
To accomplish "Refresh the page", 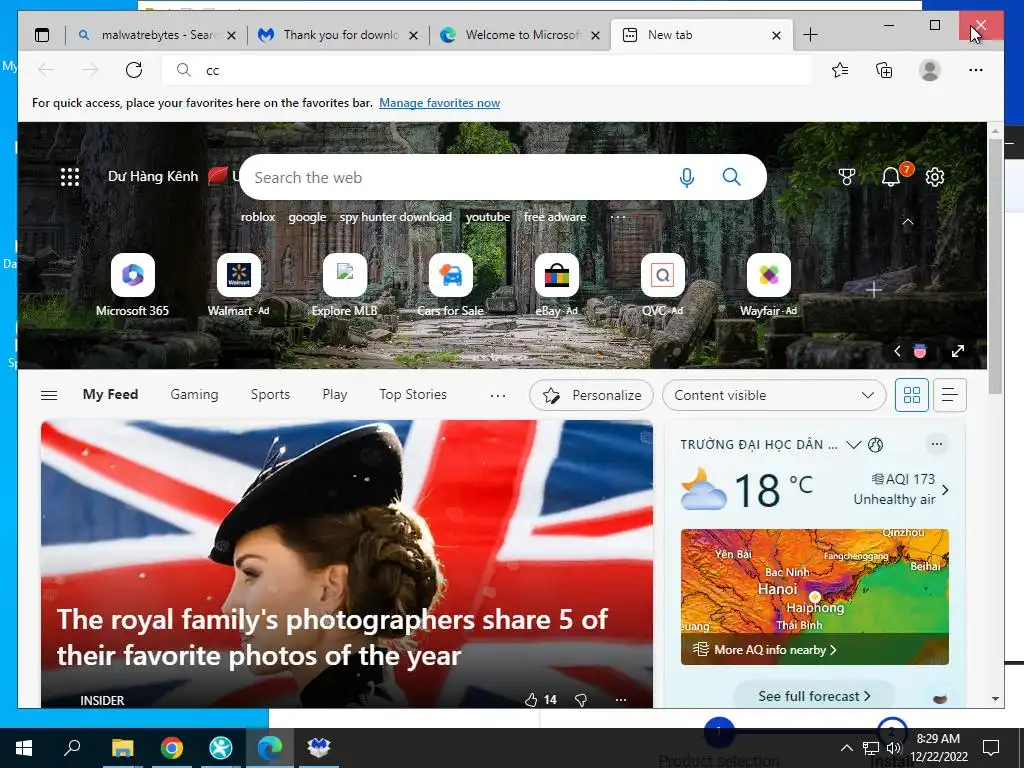I will pos(134,70).
